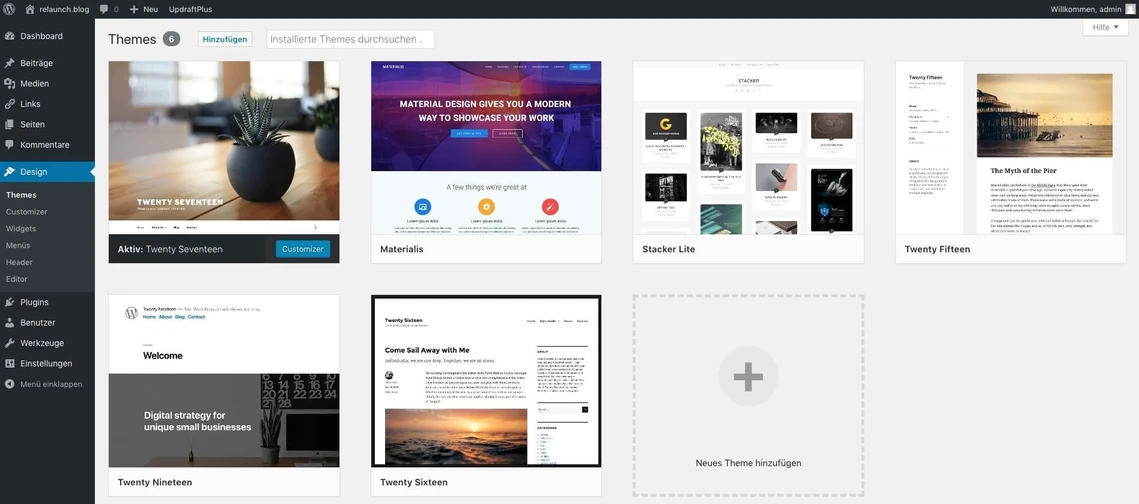The height and width of the screenshot is (504, 1139).
Task: Click the plus Neu icon in admin bar
Action: [x=134, y=9]
